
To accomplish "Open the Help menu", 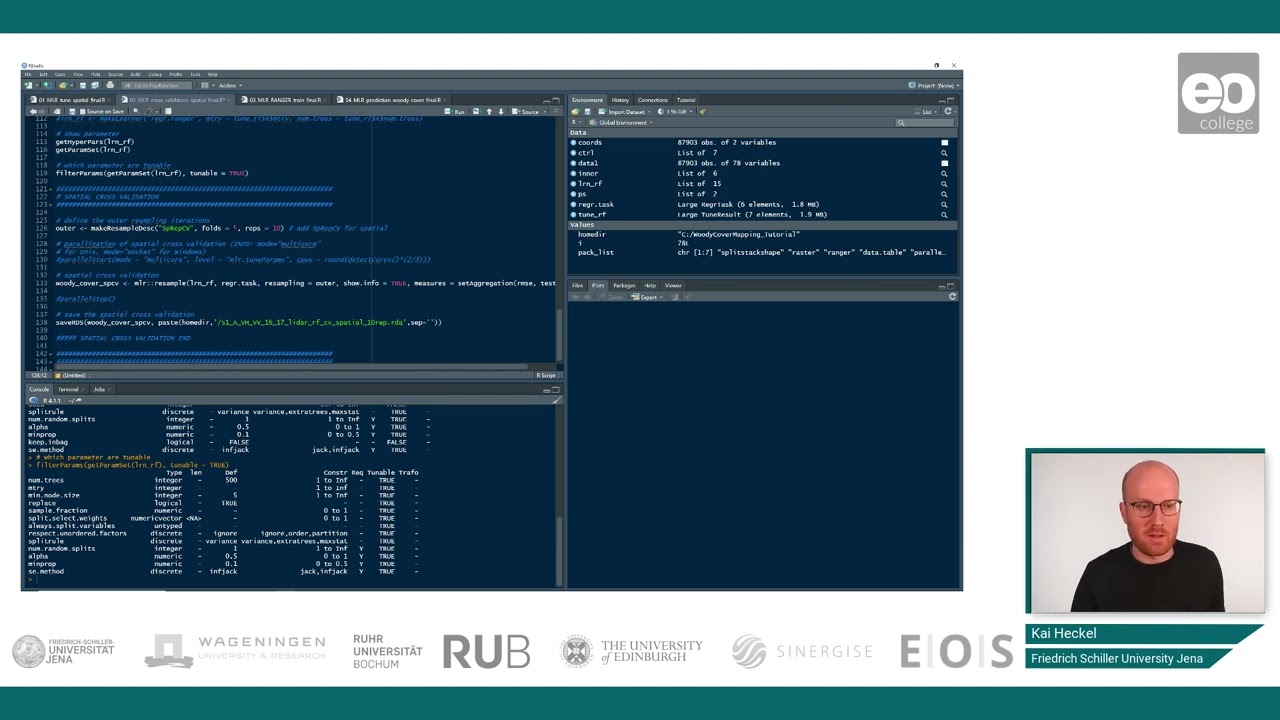I will [x=212, y=74].
